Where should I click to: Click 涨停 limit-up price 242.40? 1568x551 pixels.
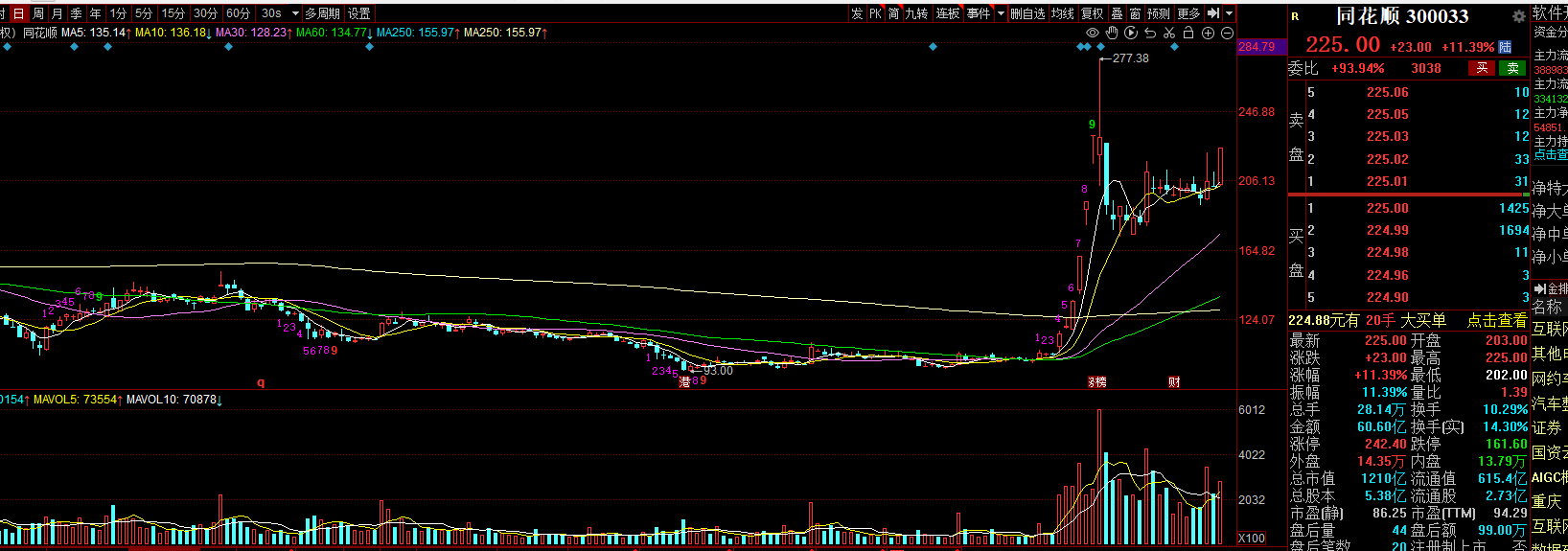tap(1387, 444)
